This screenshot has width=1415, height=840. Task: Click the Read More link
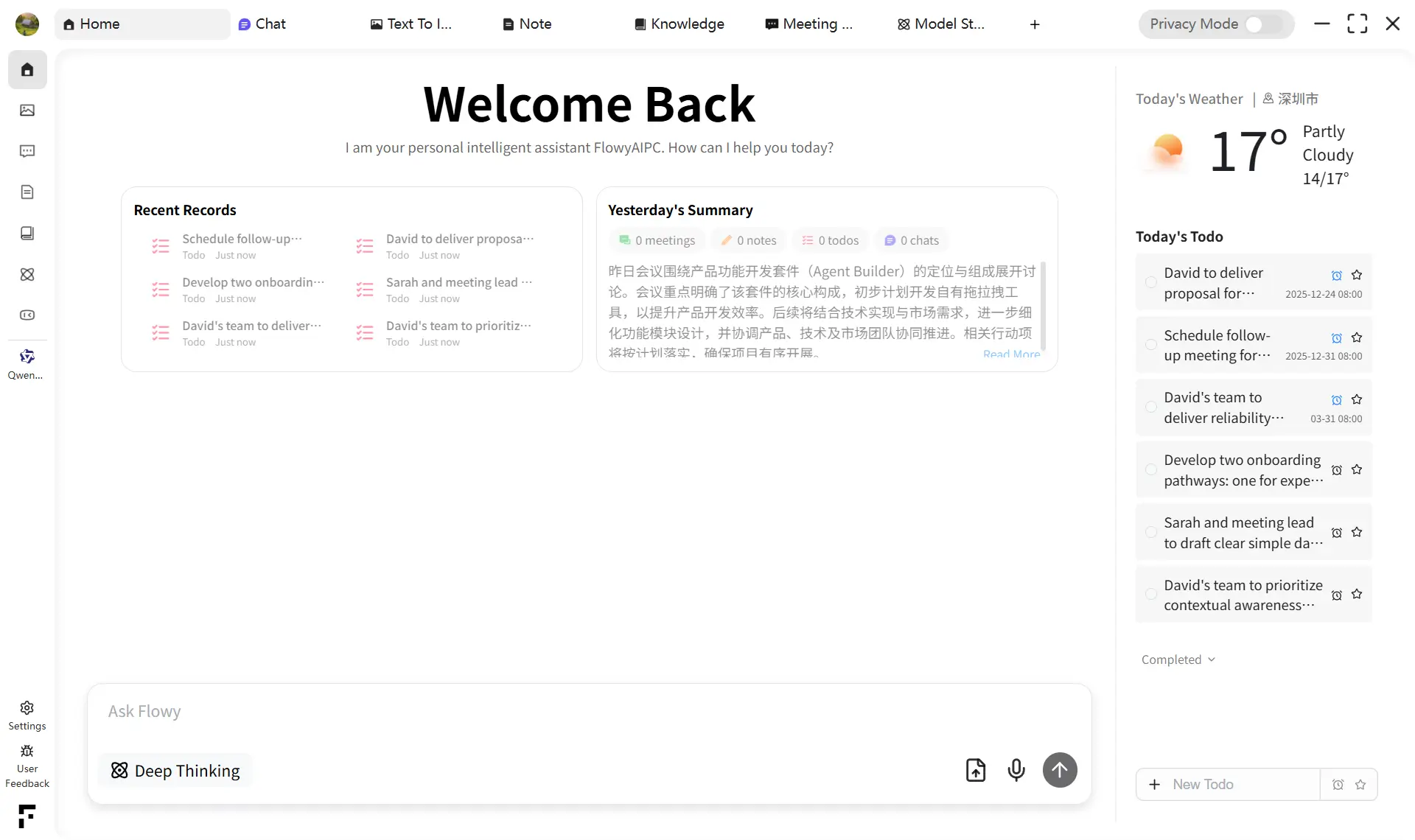tap(1011, 354)
